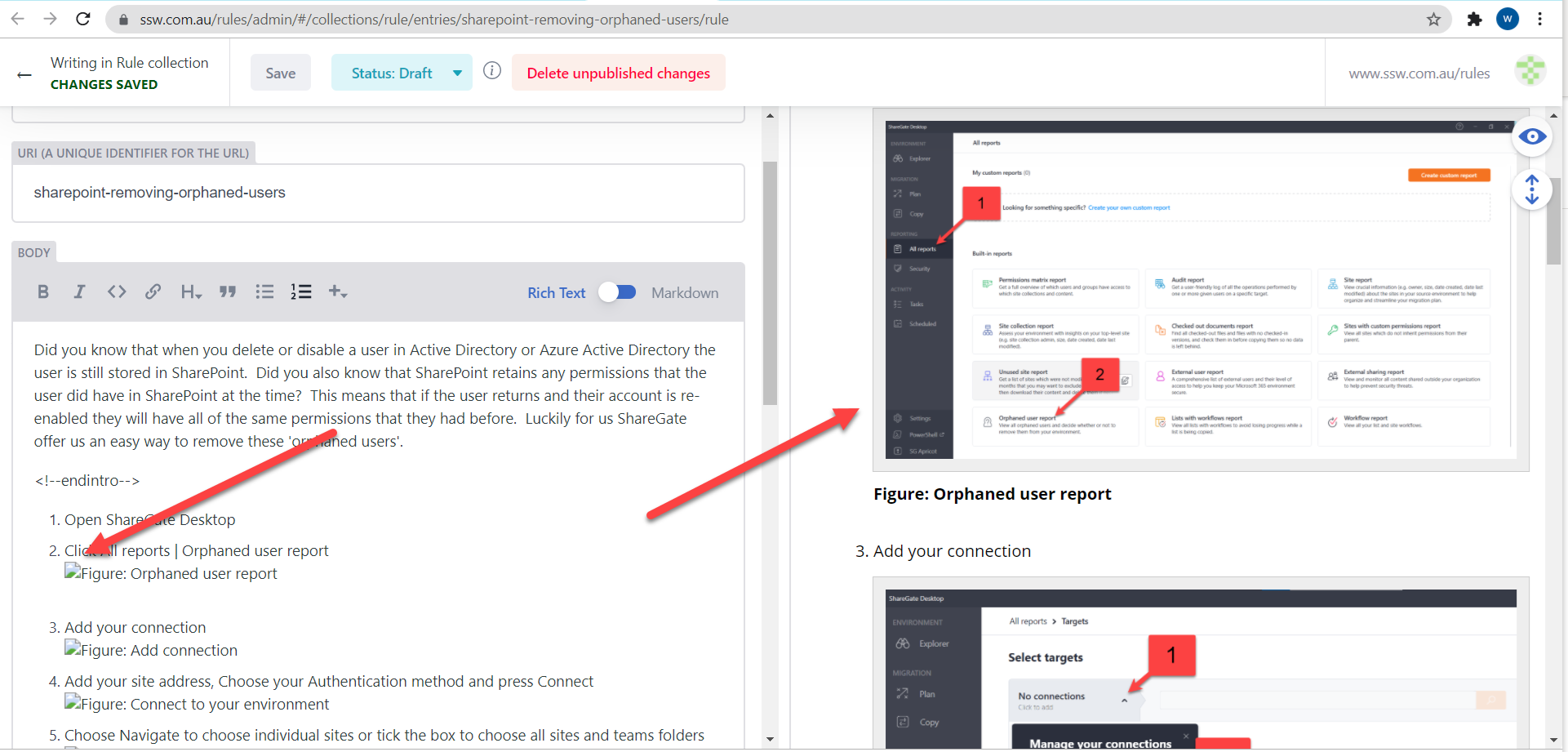Open the browser extensions menu
This screenshot has width=1568, height=752.
pos(1474,20)
